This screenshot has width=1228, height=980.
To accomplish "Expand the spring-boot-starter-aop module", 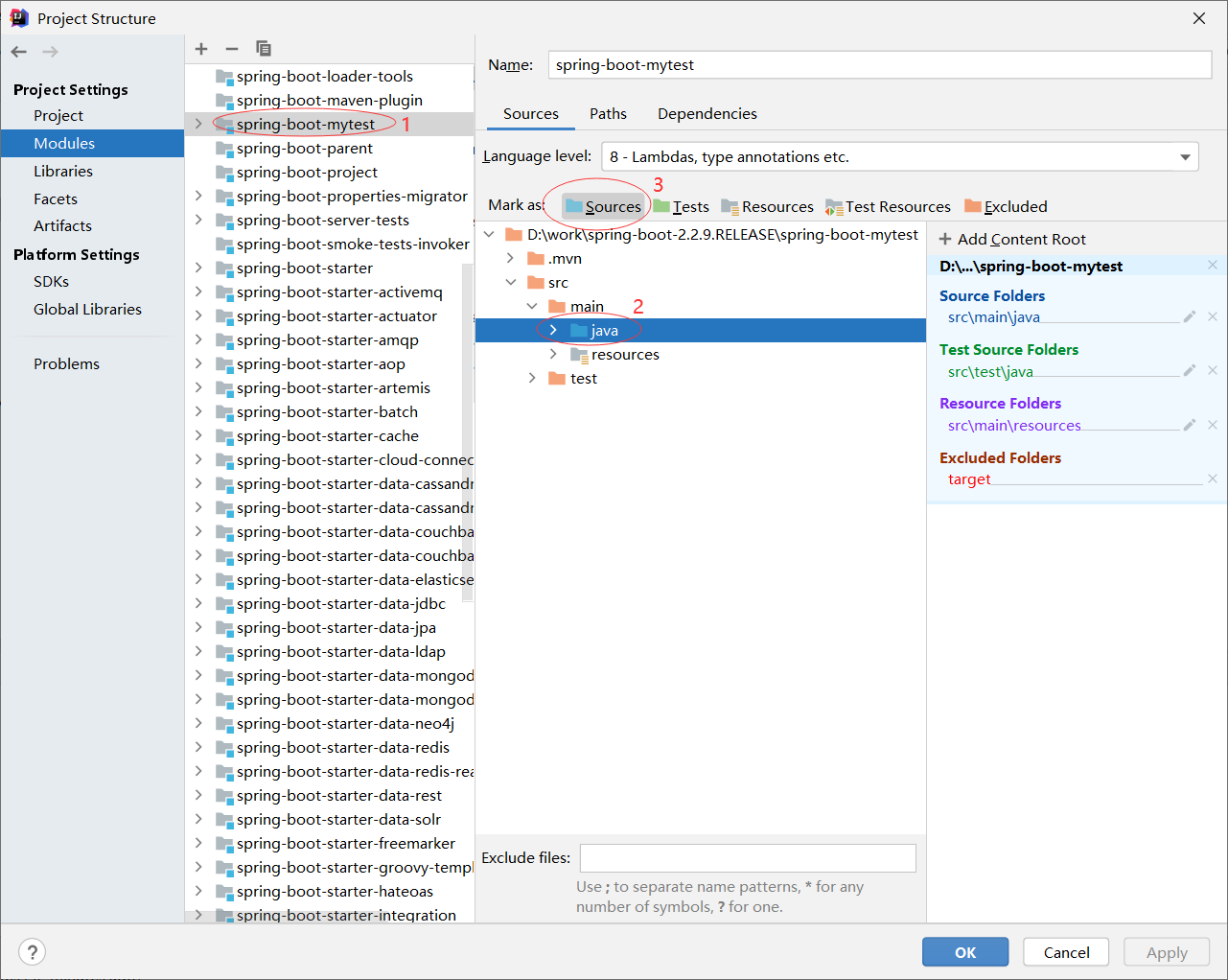I will (198, 364).
